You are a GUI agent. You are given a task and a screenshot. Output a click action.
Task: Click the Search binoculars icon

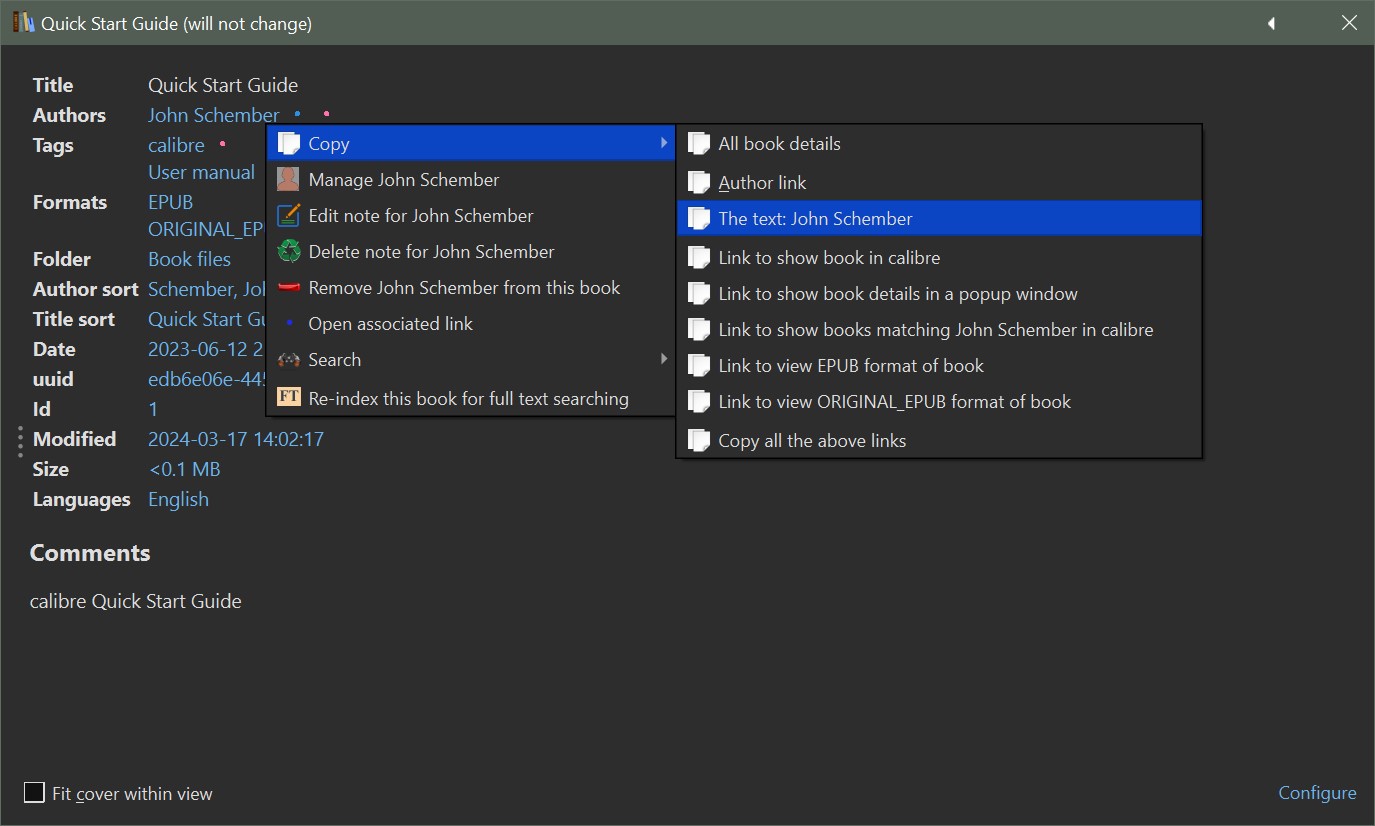[288, 360]
